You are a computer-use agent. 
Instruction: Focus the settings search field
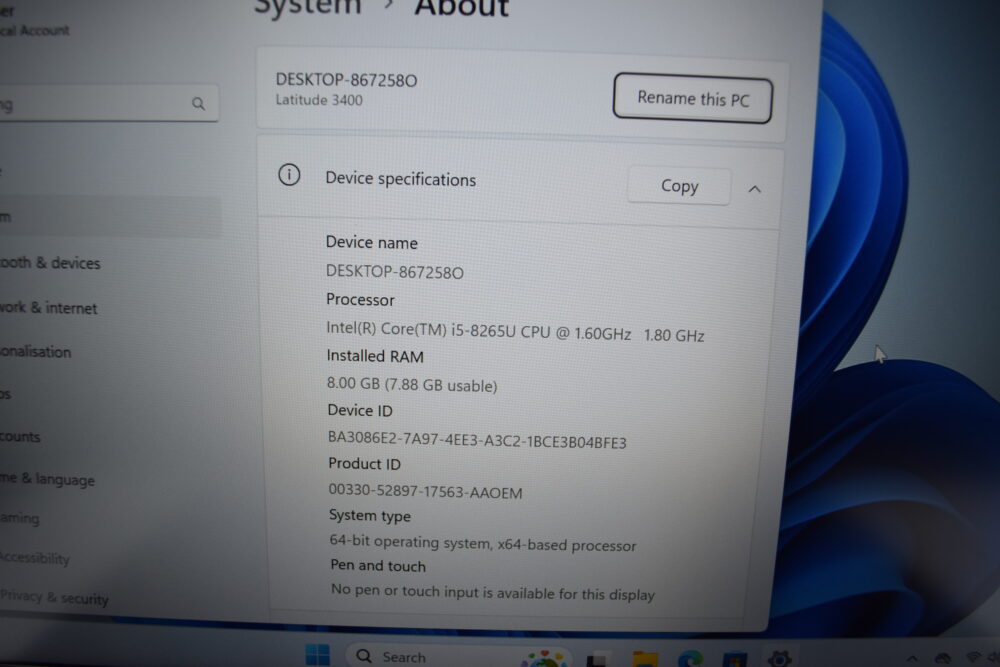(108, 103)
